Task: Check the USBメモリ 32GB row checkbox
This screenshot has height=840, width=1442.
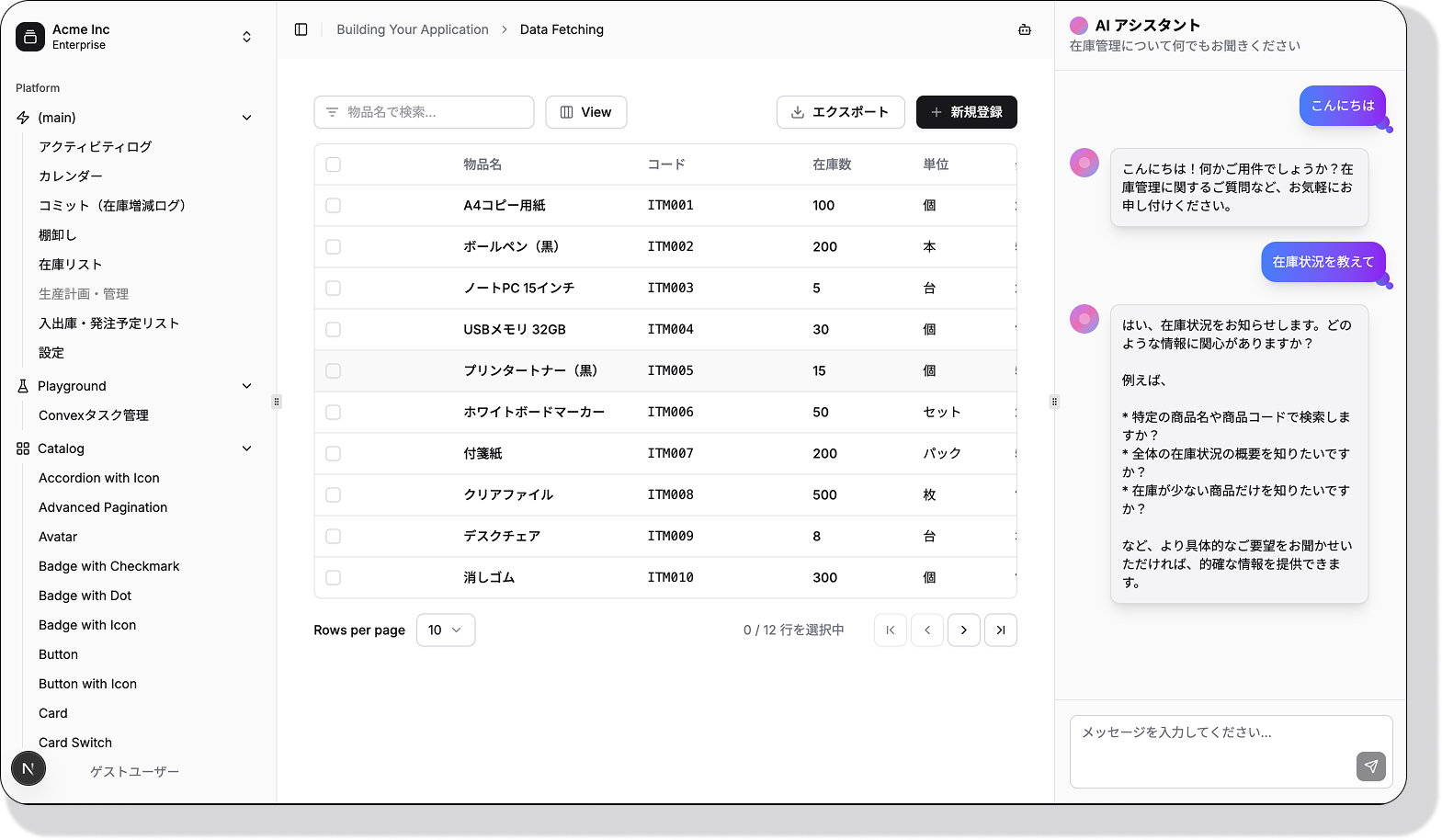Action: coord(333,330)
